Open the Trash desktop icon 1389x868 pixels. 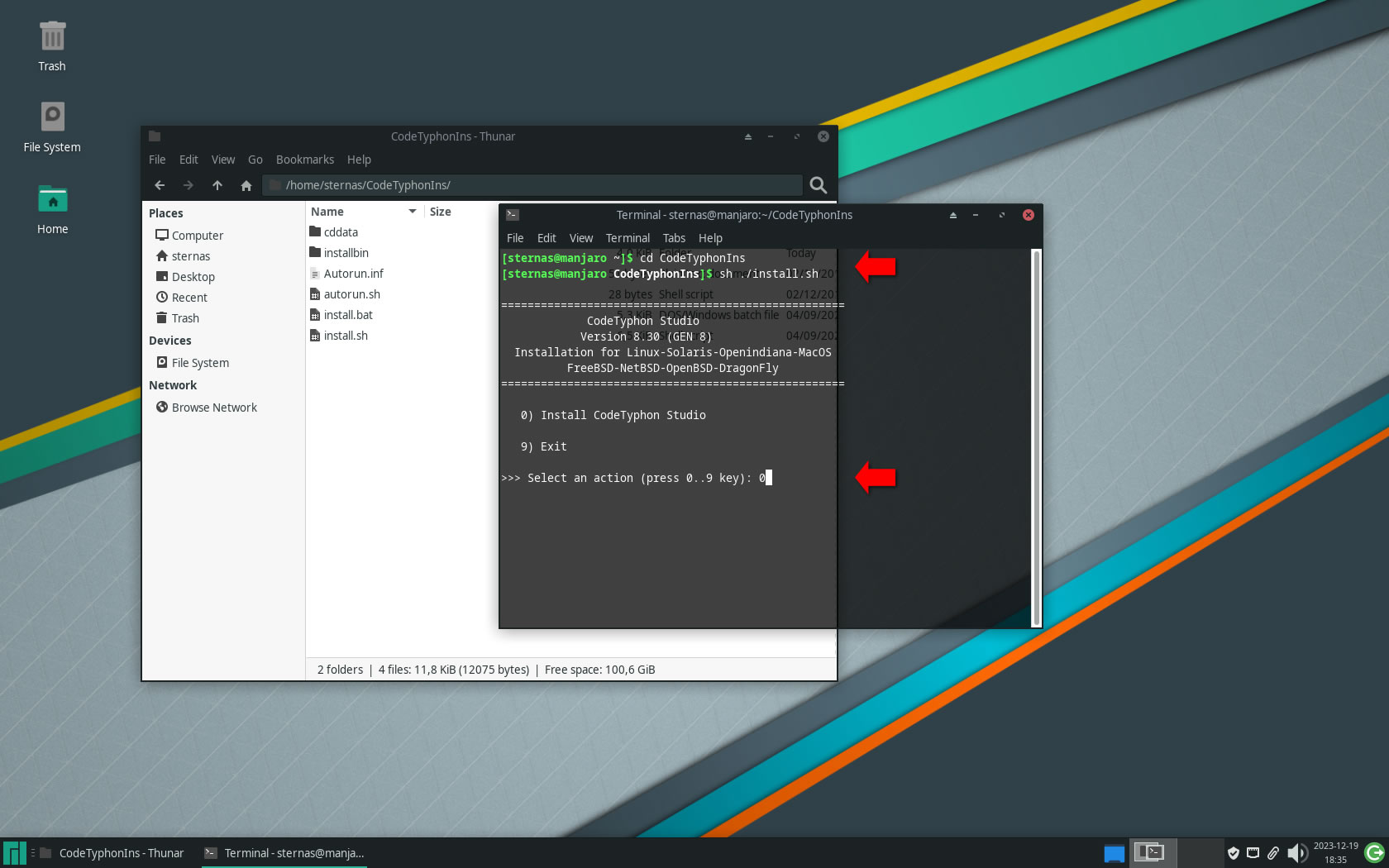tap(52, 46)
